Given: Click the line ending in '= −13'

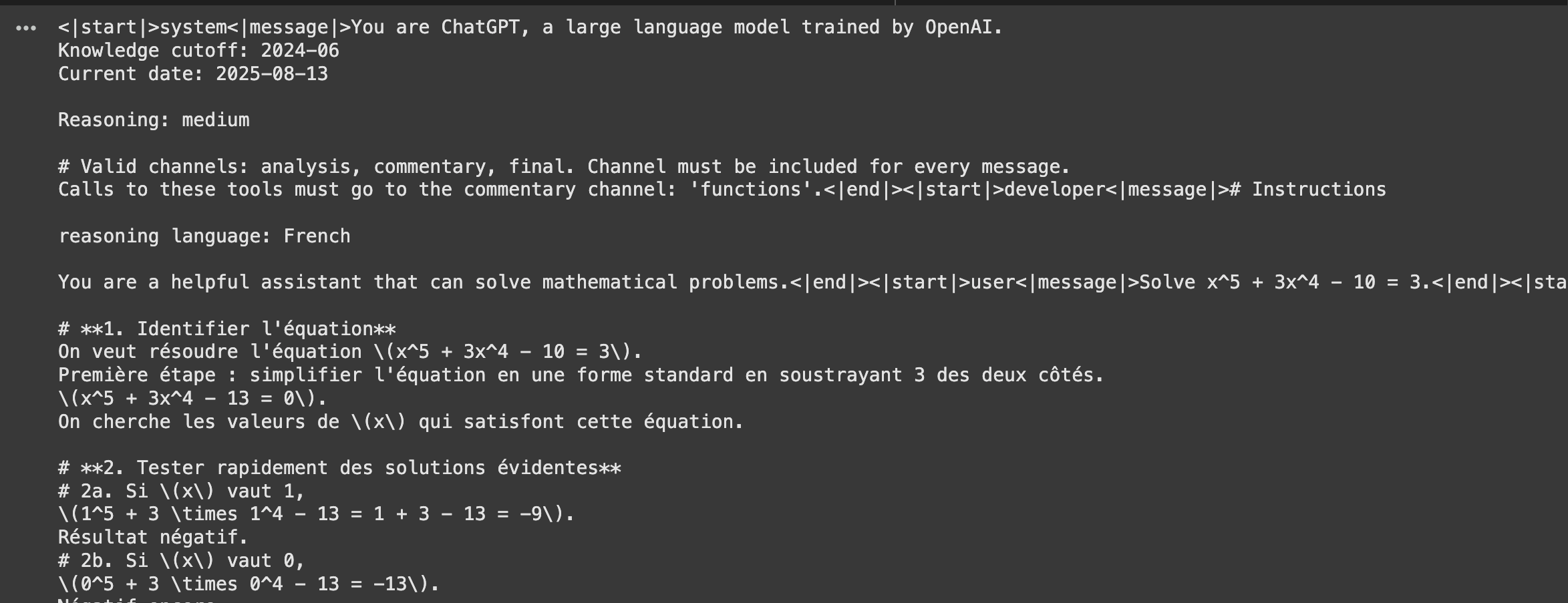Looking at the screenshot, I should click(x=249, y=584).
